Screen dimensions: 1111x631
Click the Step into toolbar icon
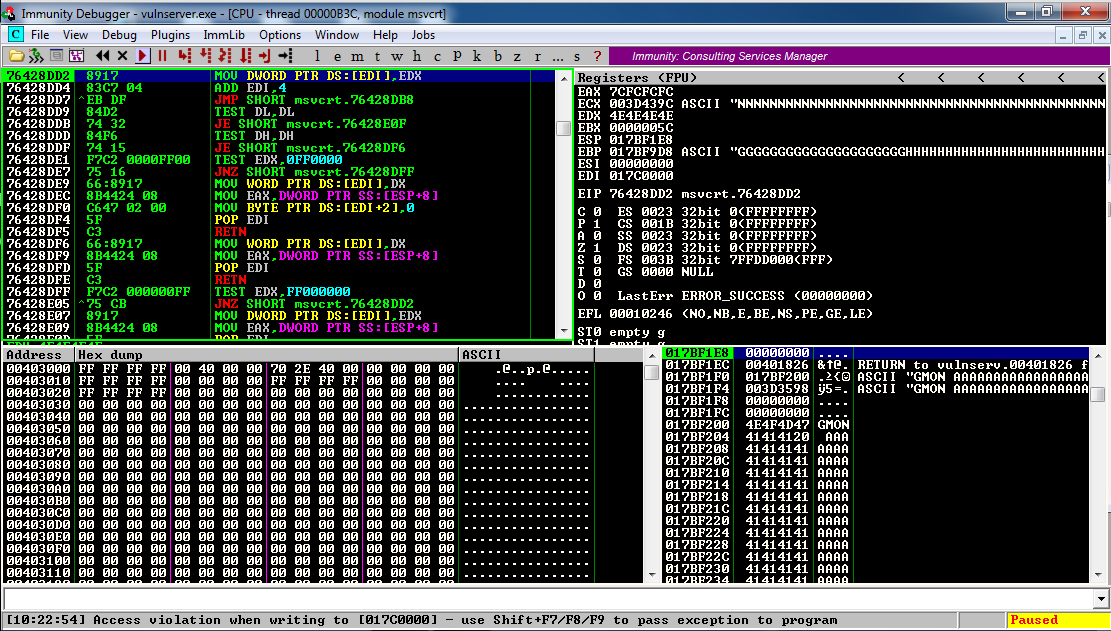(185, 56)
